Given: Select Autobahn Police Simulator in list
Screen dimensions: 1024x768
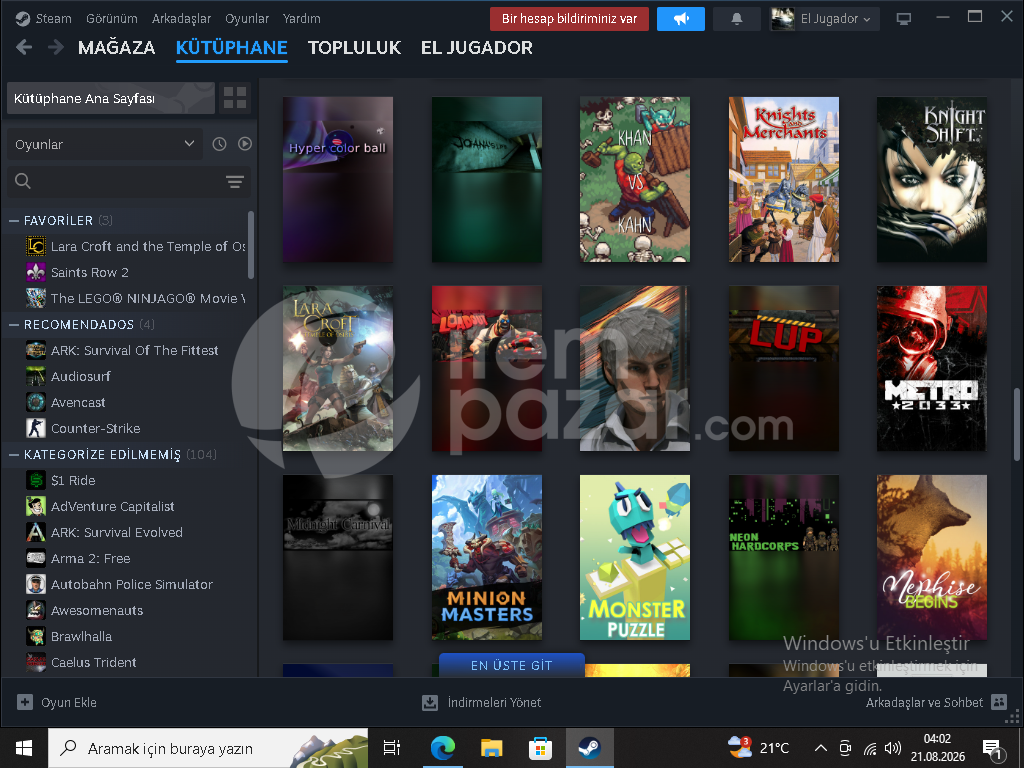Looking at the screenshot, I should click(133, 584).
